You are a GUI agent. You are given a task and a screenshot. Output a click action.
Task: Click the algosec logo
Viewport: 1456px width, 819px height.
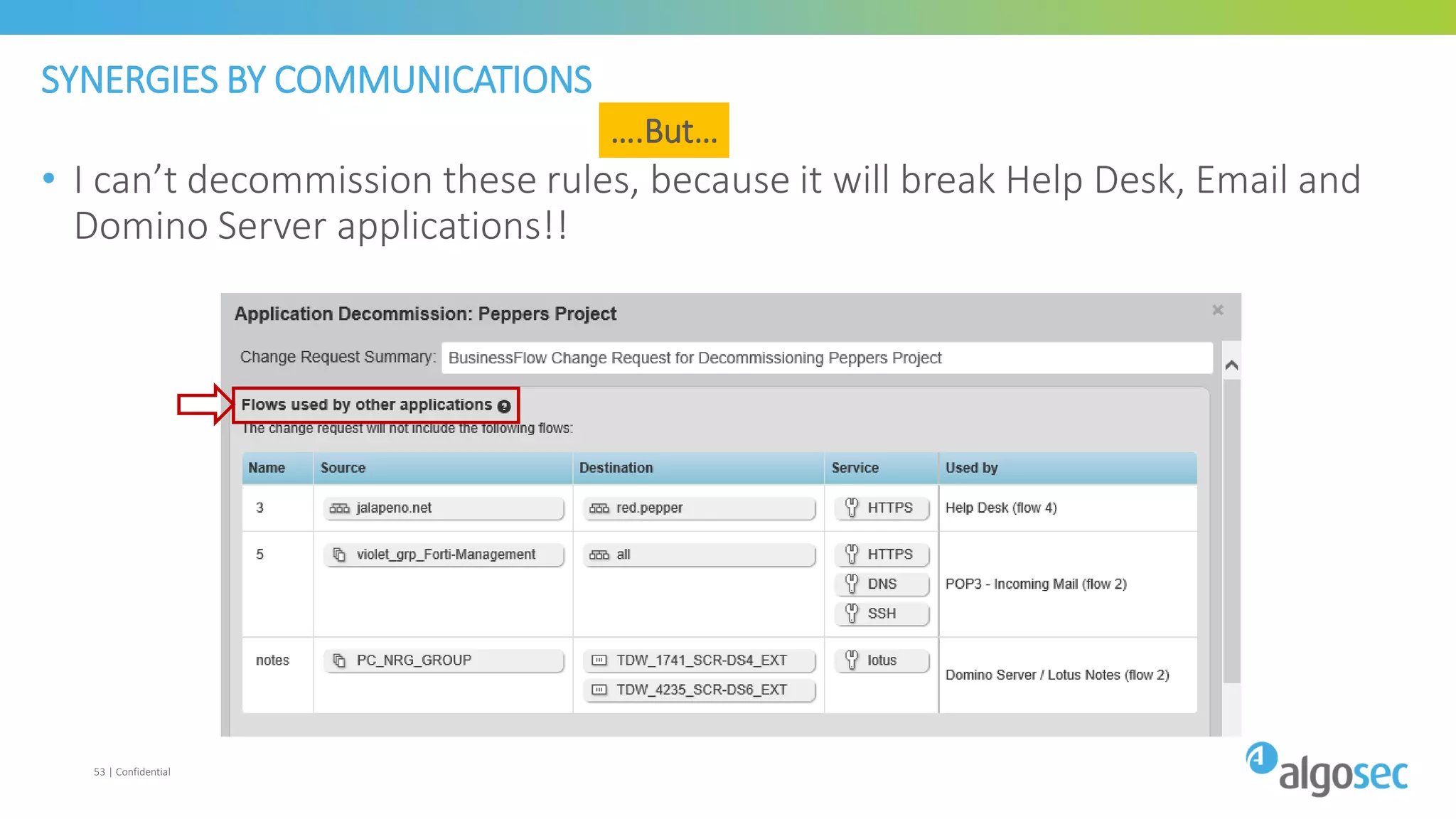(x=1327, y=769)
